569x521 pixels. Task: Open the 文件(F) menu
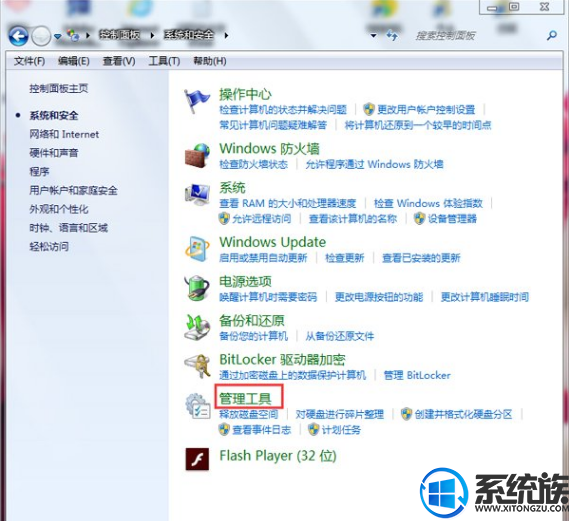[29, 61]
